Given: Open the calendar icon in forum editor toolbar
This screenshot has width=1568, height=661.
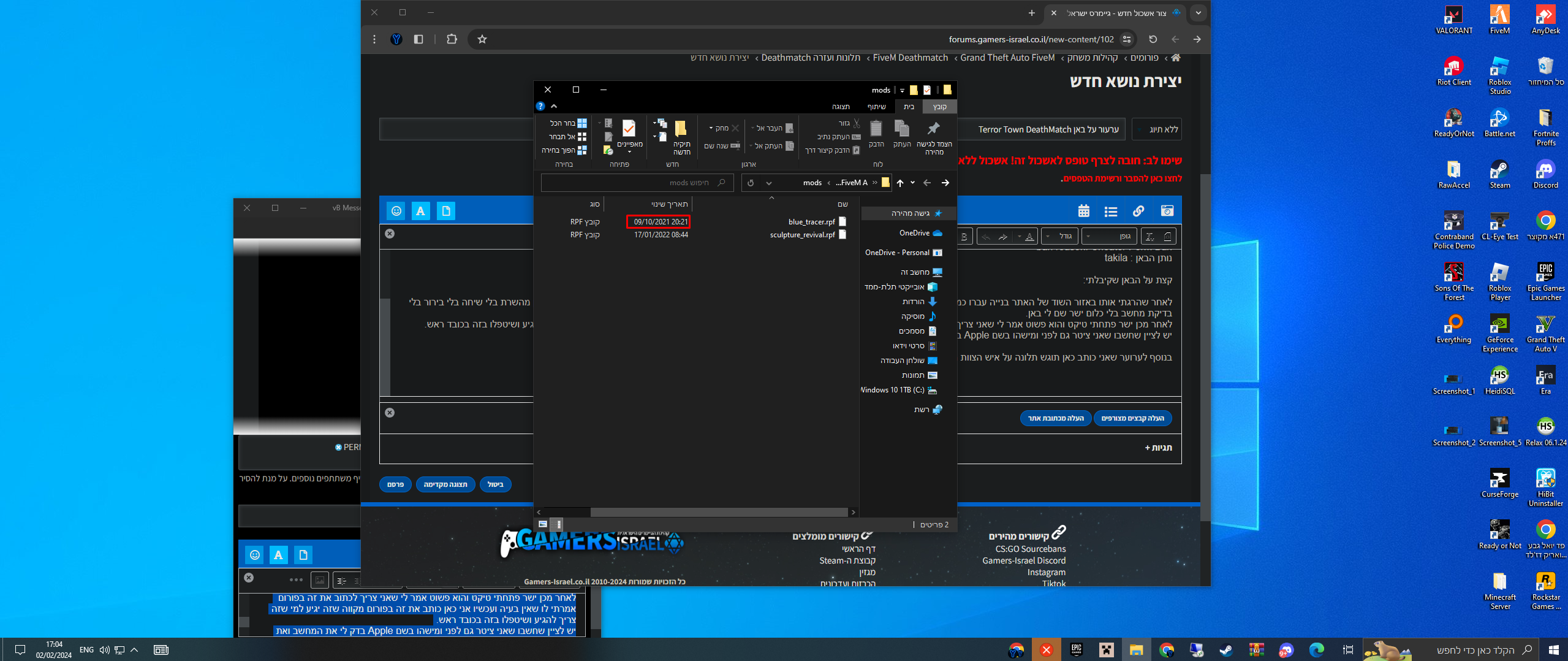Looking at the screenshot, I should coord(1083,212).
